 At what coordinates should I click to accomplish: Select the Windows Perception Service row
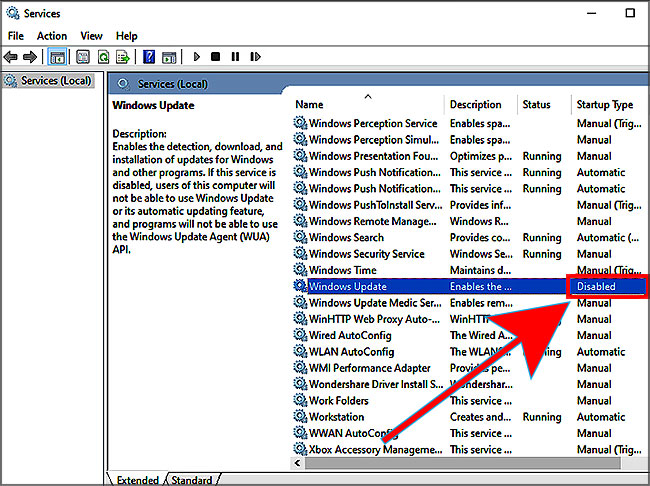pyautogui.click(x=468, y=123)
